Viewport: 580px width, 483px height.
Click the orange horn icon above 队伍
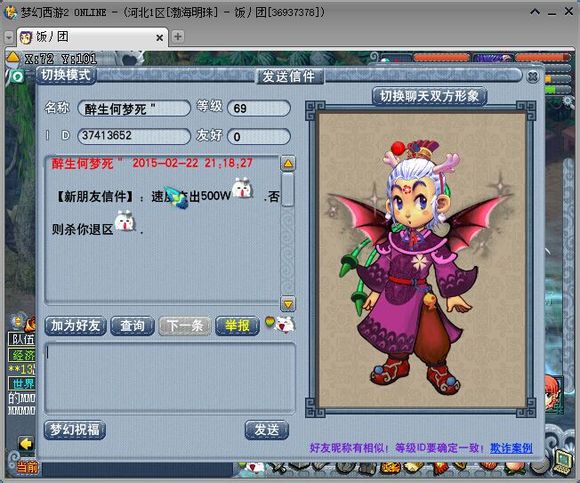(30, 324)
